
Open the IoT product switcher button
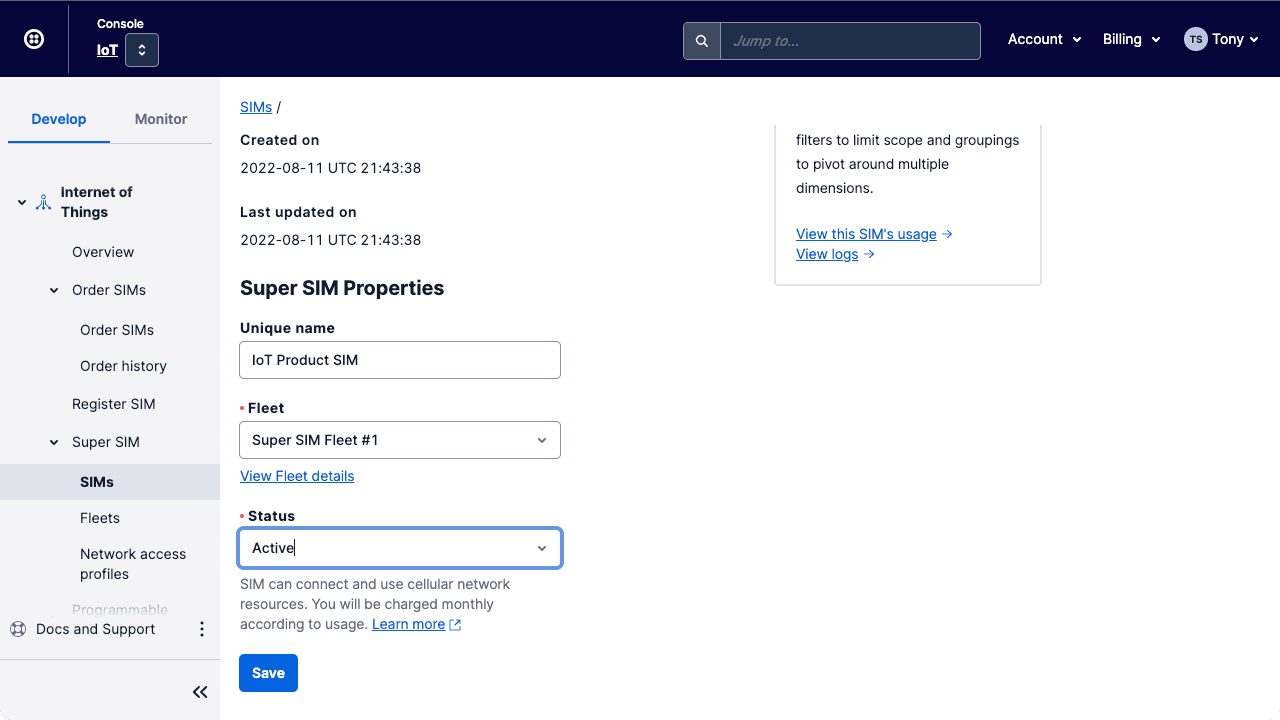pos(142,50)
